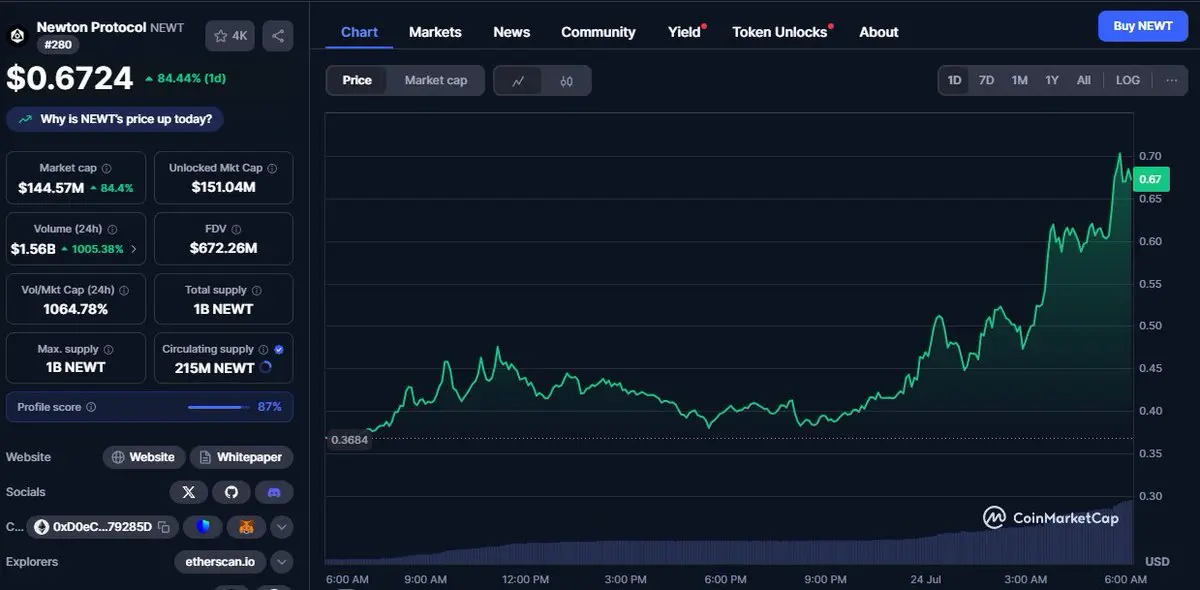This screenshot has width=1200, height=590.
Task: Open the About tab
Action: [879, 32]
